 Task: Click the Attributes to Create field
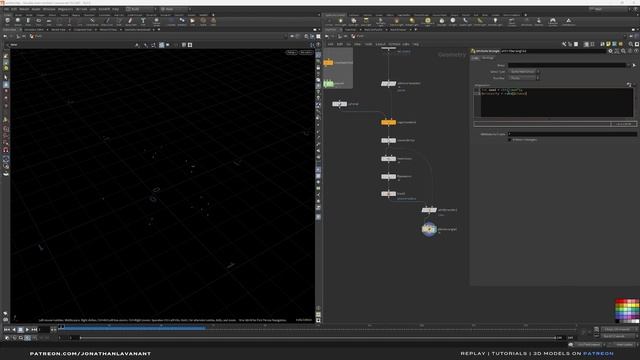pyautogui.click(x=572, y=134)
